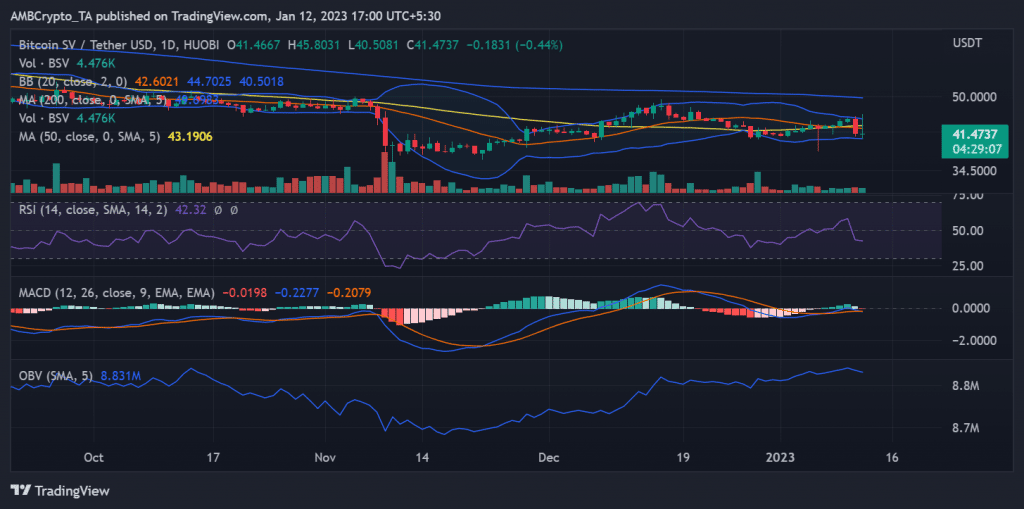
Task: Click the 25.00 RSI axis level
Action: (x=969, y=266)
